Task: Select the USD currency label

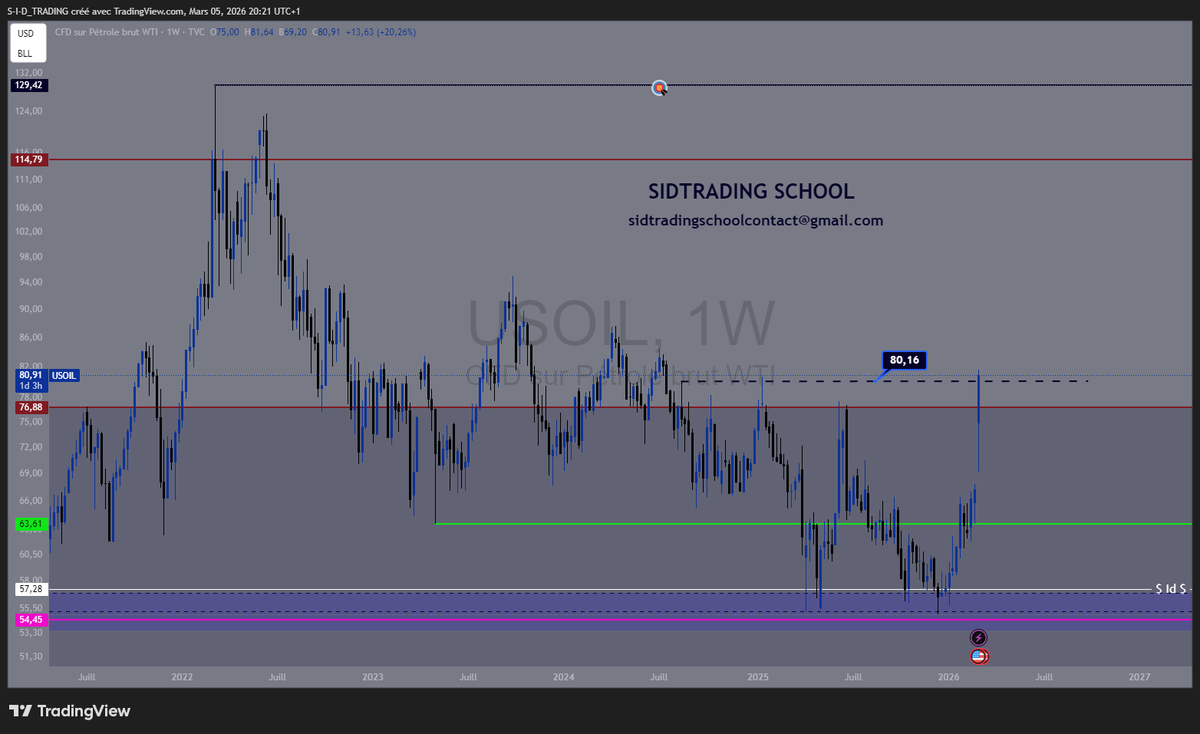Action: click(x=25, y=33)
